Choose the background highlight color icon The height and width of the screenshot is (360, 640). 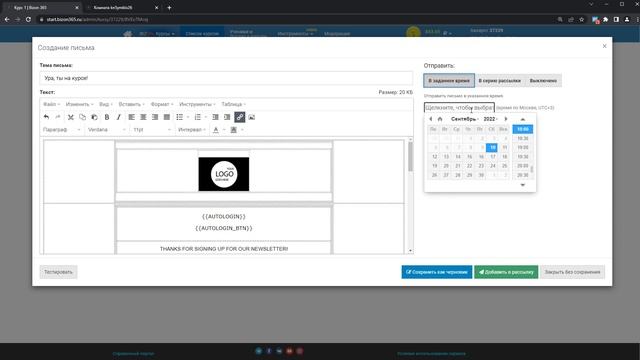pyautogui.click(x=233, y=130)
